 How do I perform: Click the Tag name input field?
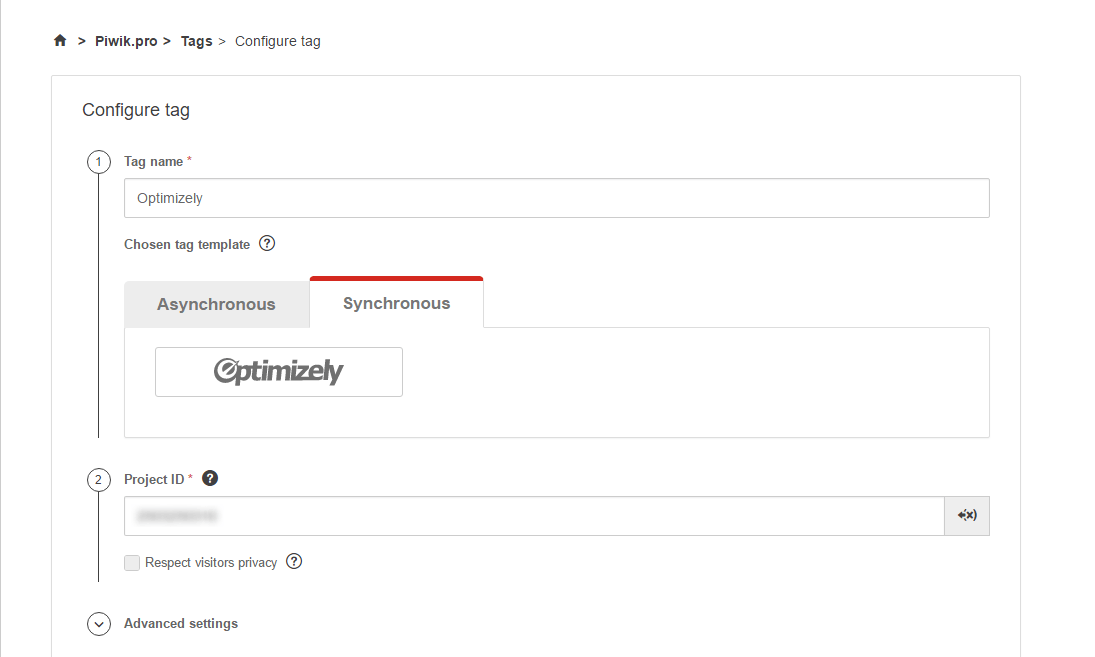click(x=556, y=197)
